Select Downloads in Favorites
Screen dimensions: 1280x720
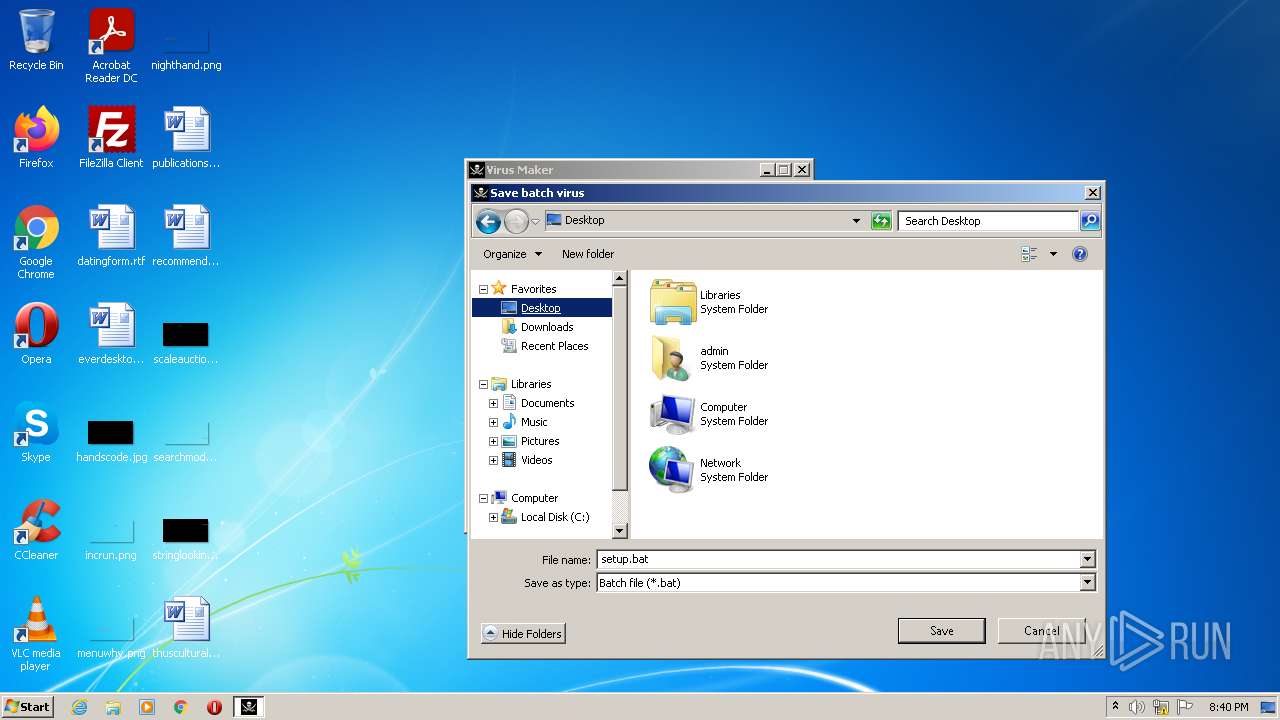[x=547, y=327]
